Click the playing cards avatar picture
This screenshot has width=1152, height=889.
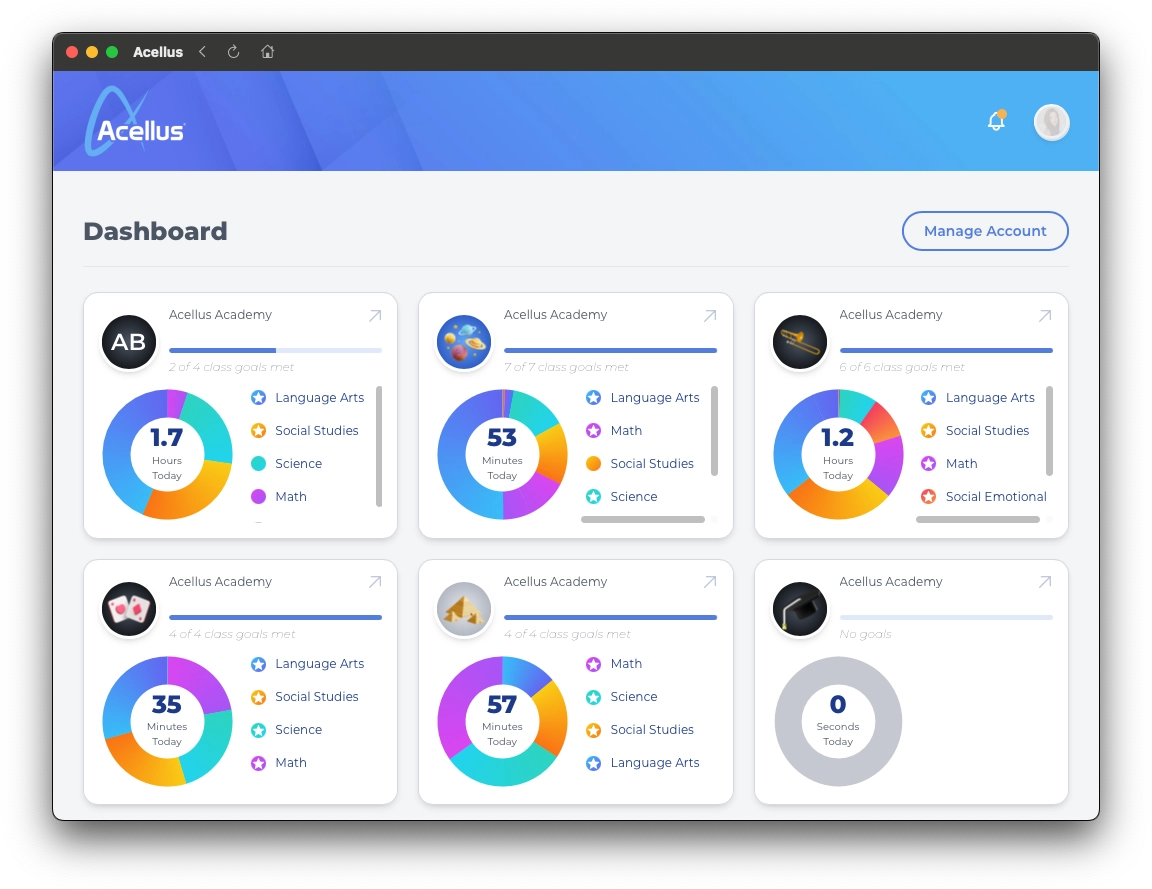point(129,609)
